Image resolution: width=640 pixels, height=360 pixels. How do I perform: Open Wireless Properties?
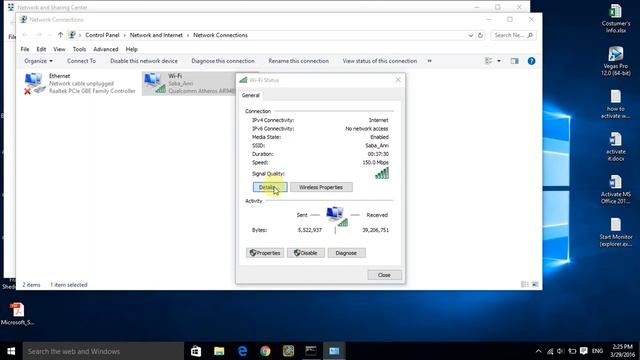(321, 187)
